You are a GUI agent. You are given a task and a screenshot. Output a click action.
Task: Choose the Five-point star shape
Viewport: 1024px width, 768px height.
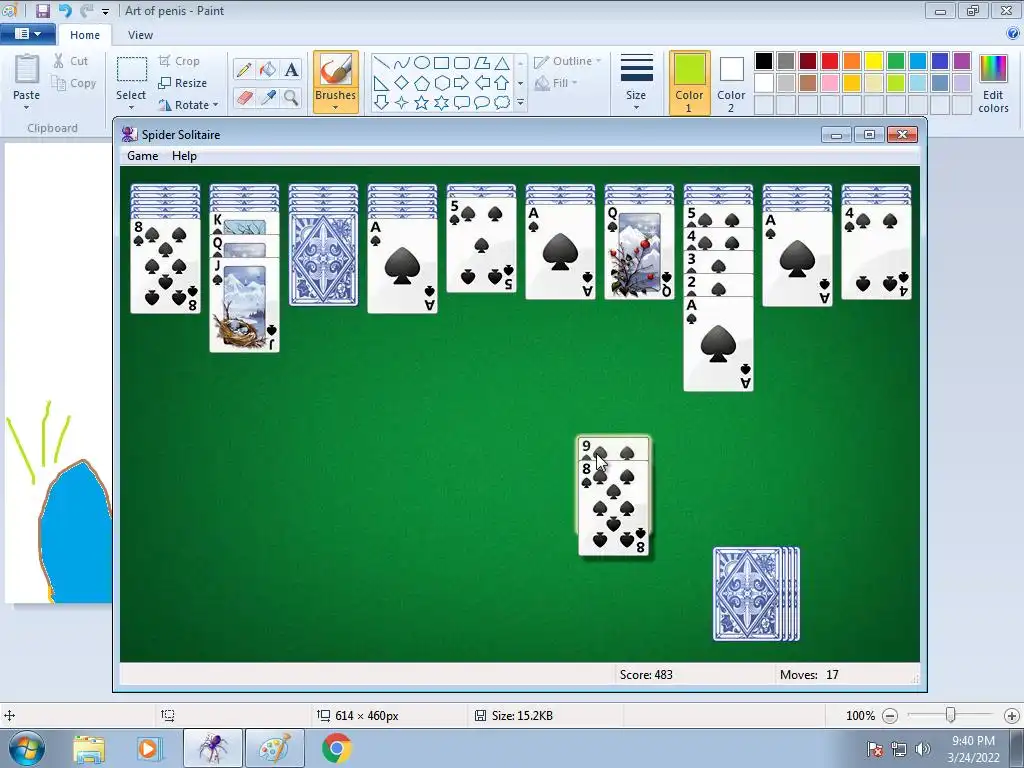(422, 103)
